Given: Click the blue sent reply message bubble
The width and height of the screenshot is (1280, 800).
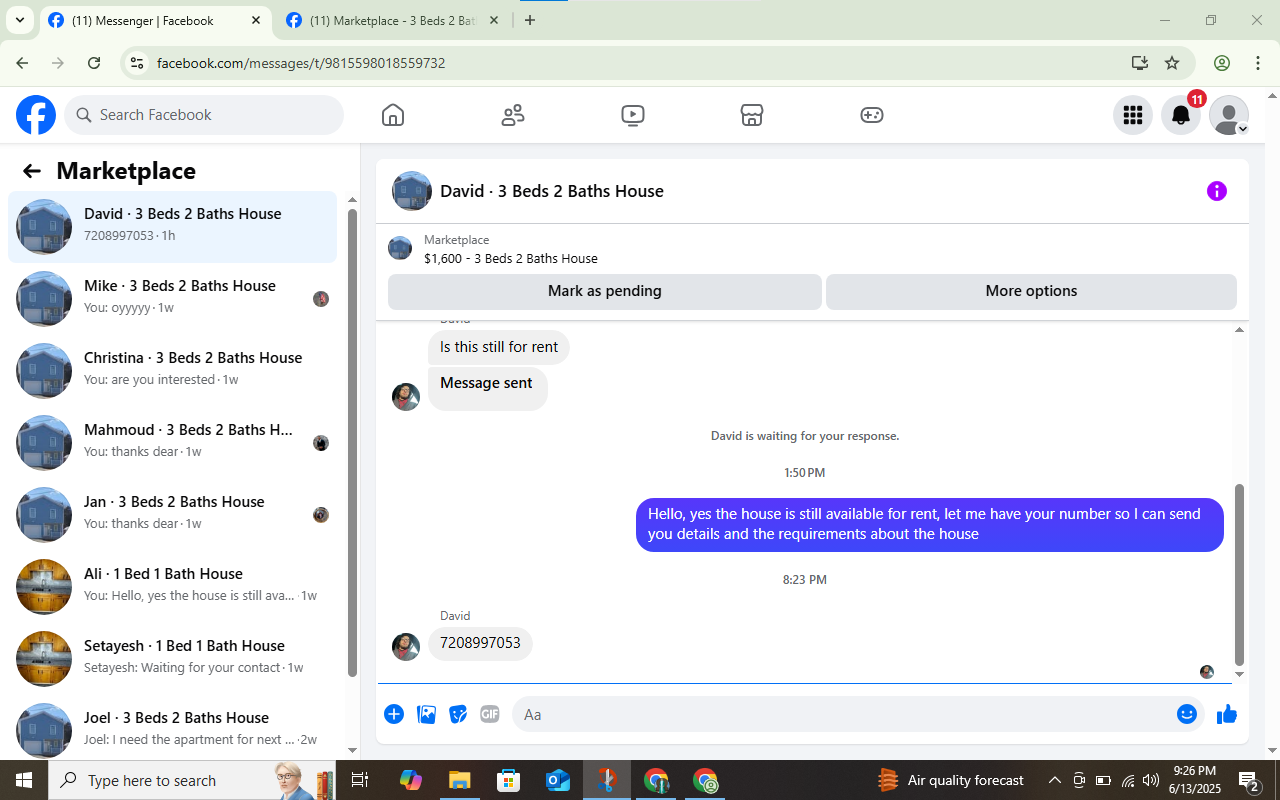Looking at the screenshot, I should tap(930, 524).
